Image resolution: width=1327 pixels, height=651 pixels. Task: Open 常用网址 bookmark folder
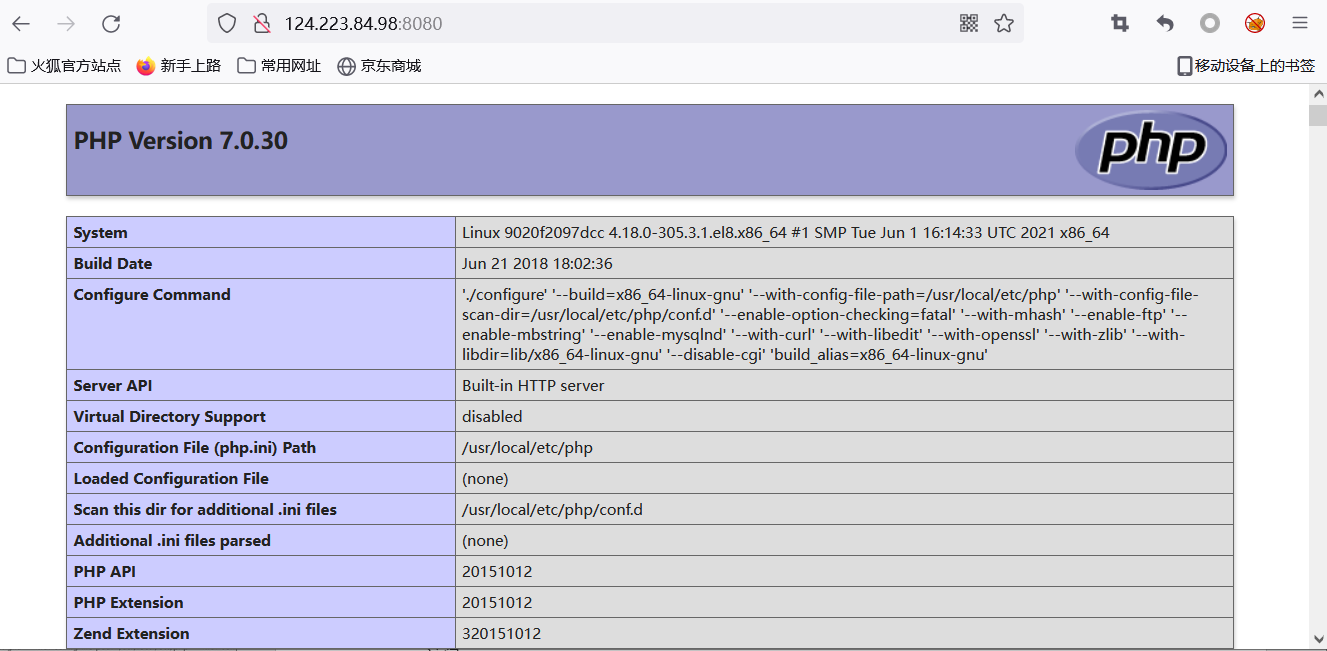pyautogui.click(x=279, y=66)
